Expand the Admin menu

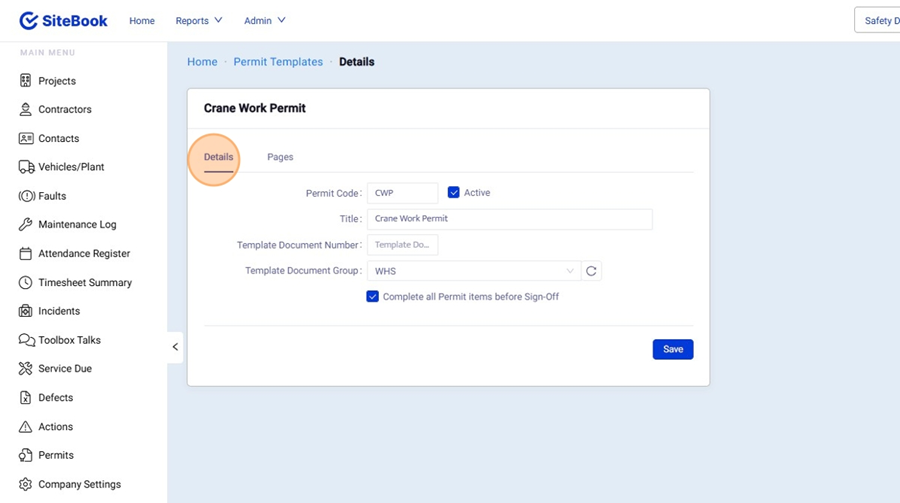point(265,21)
